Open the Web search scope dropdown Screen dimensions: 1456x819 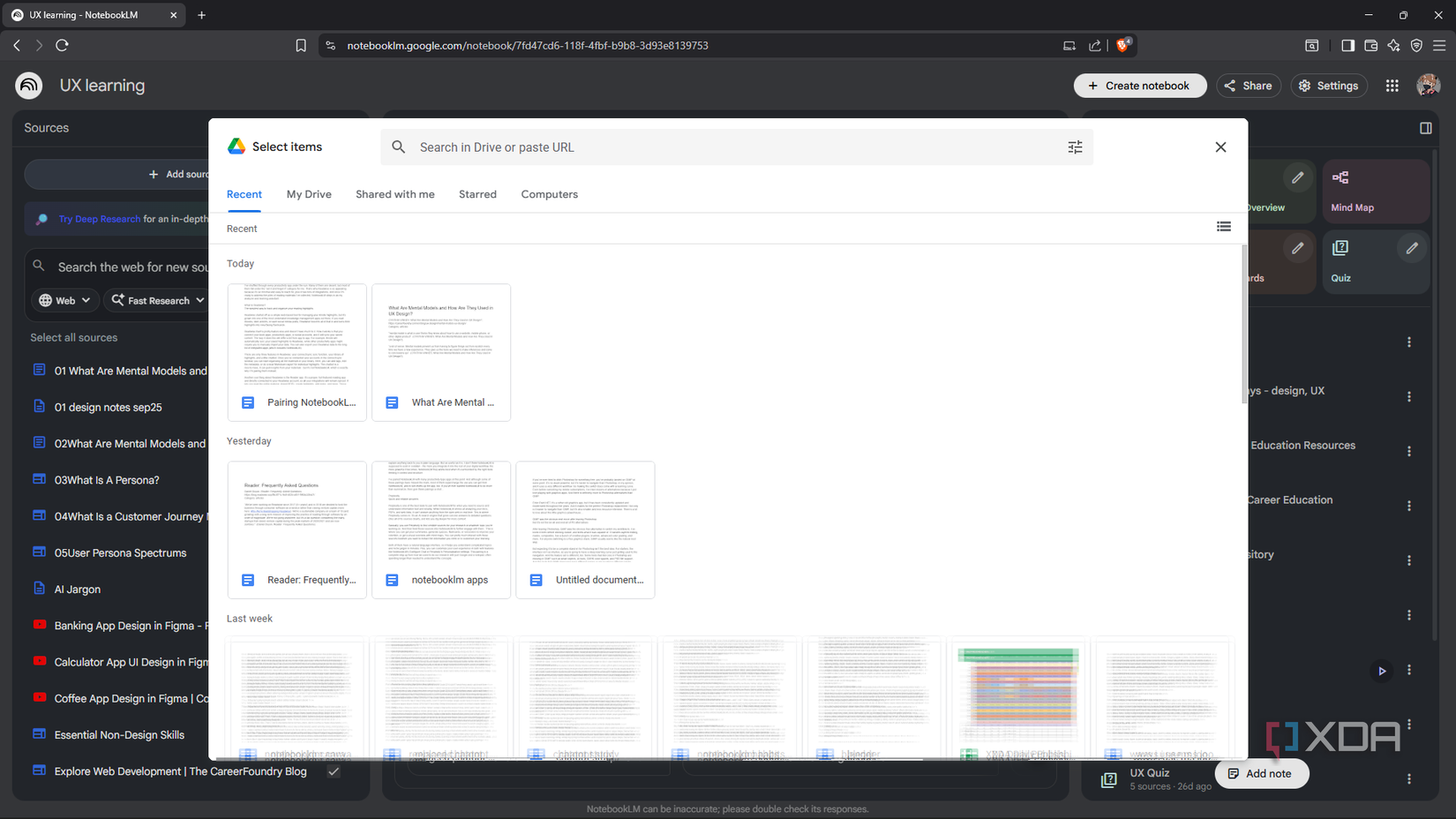[64, 300]
